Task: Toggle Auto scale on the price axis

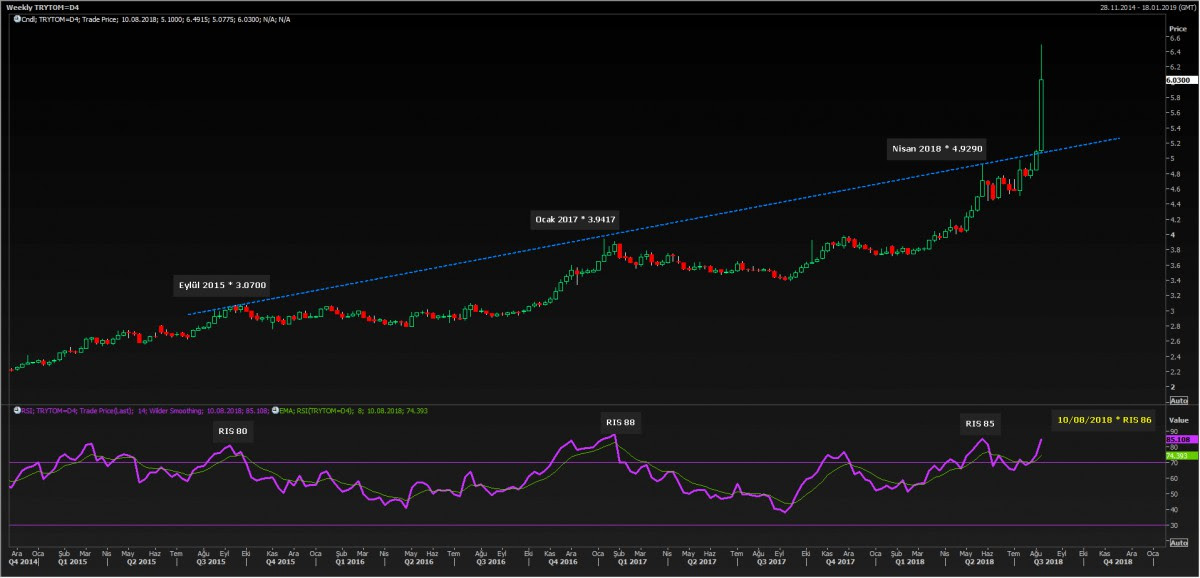Action: coord(1178,399)
